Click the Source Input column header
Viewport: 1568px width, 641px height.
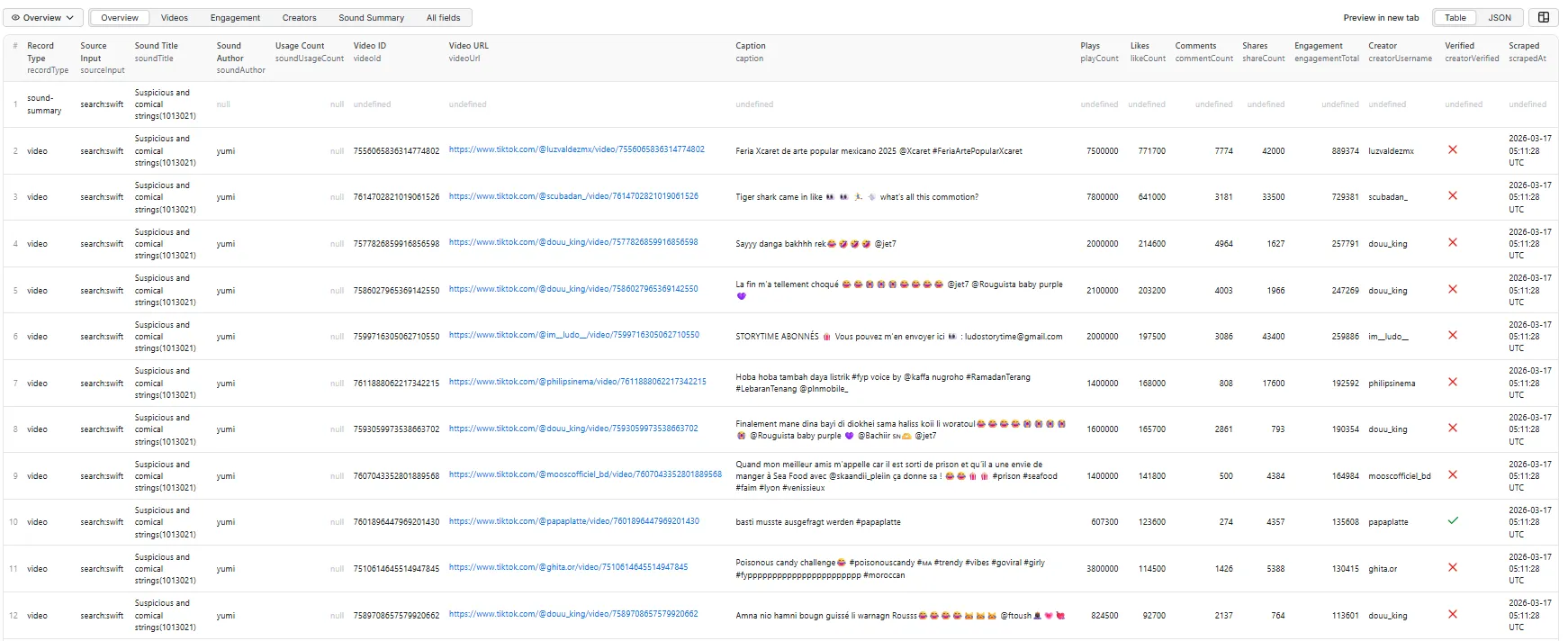[102, 58]
